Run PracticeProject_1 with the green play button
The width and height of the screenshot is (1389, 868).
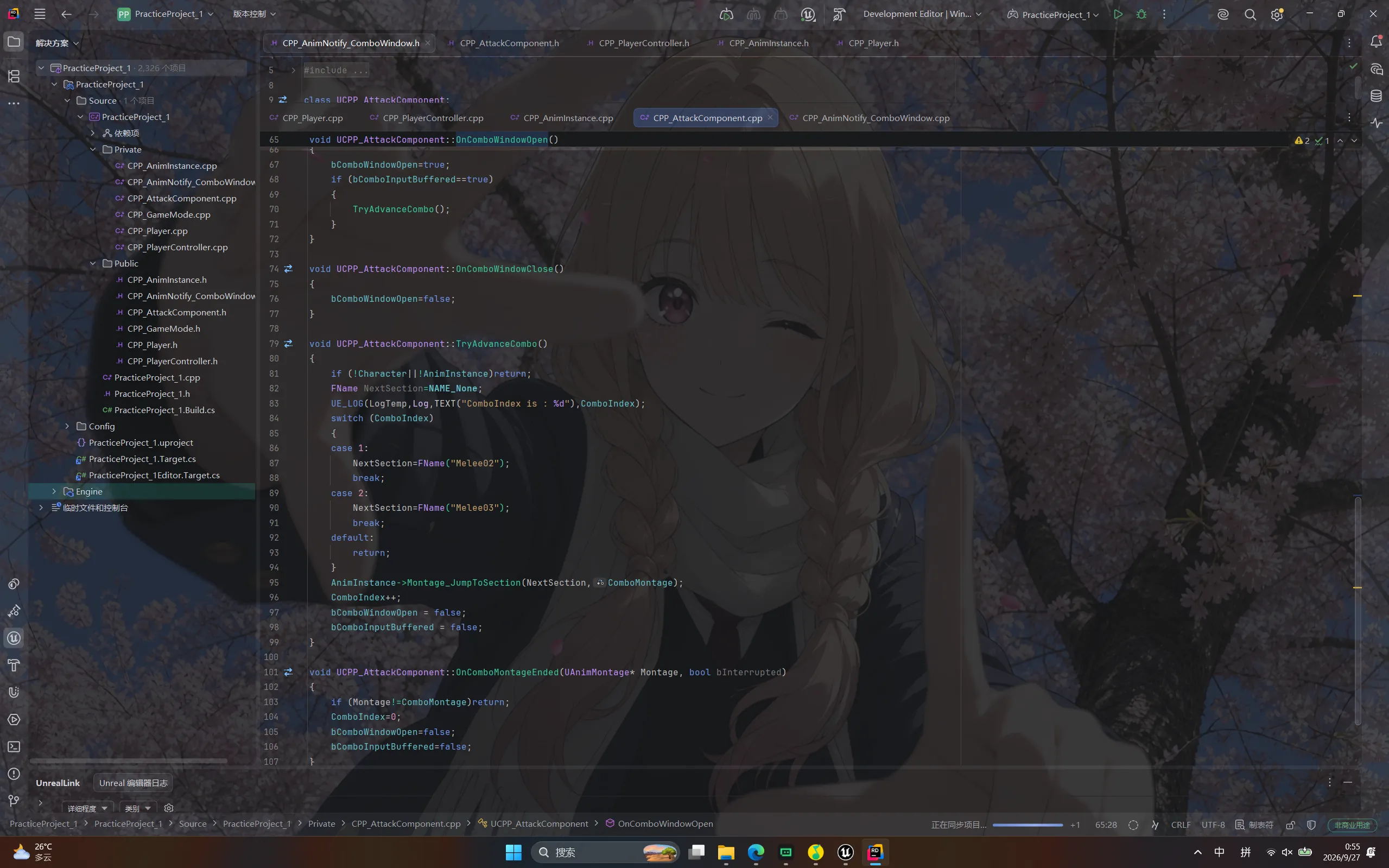coord(1118,14)
